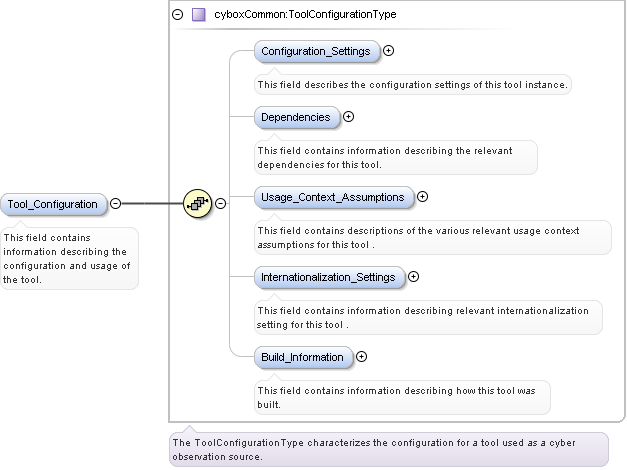Click the purple type icon beside cyboxCommon:ToolConfigurationType
Viewport: 627px width, 470px height.
[199, 15]
